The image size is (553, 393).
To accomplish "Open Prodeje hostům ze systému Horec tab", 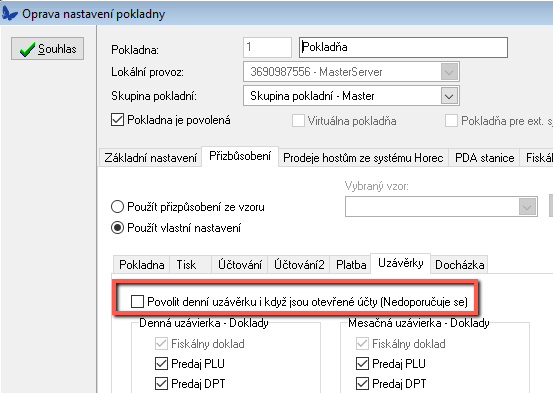I will coord(363,158).
